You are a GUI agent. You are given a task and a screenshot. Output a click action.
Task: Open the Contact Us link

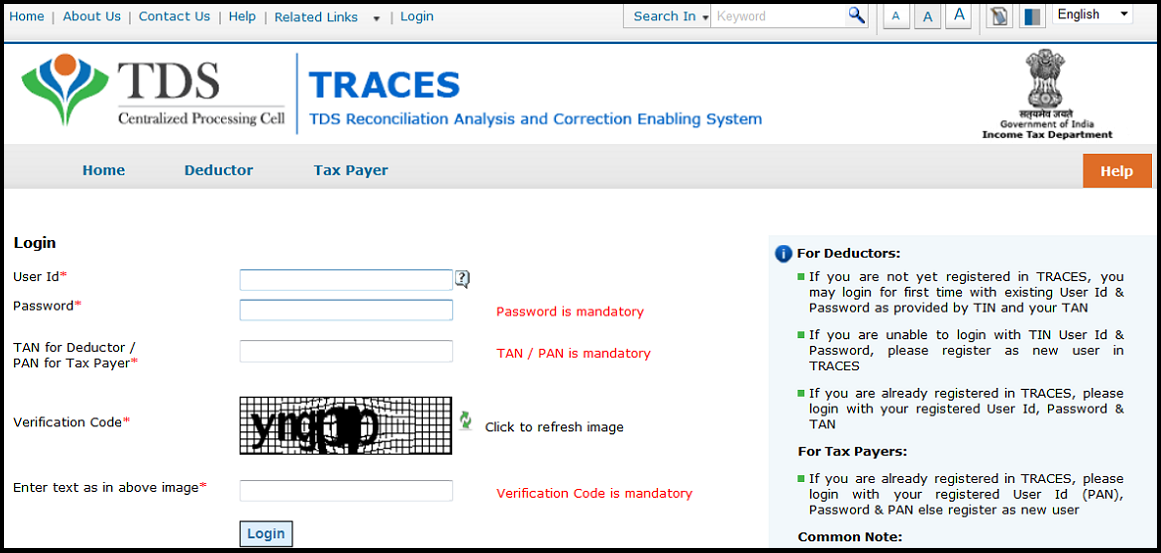point(174,16)
